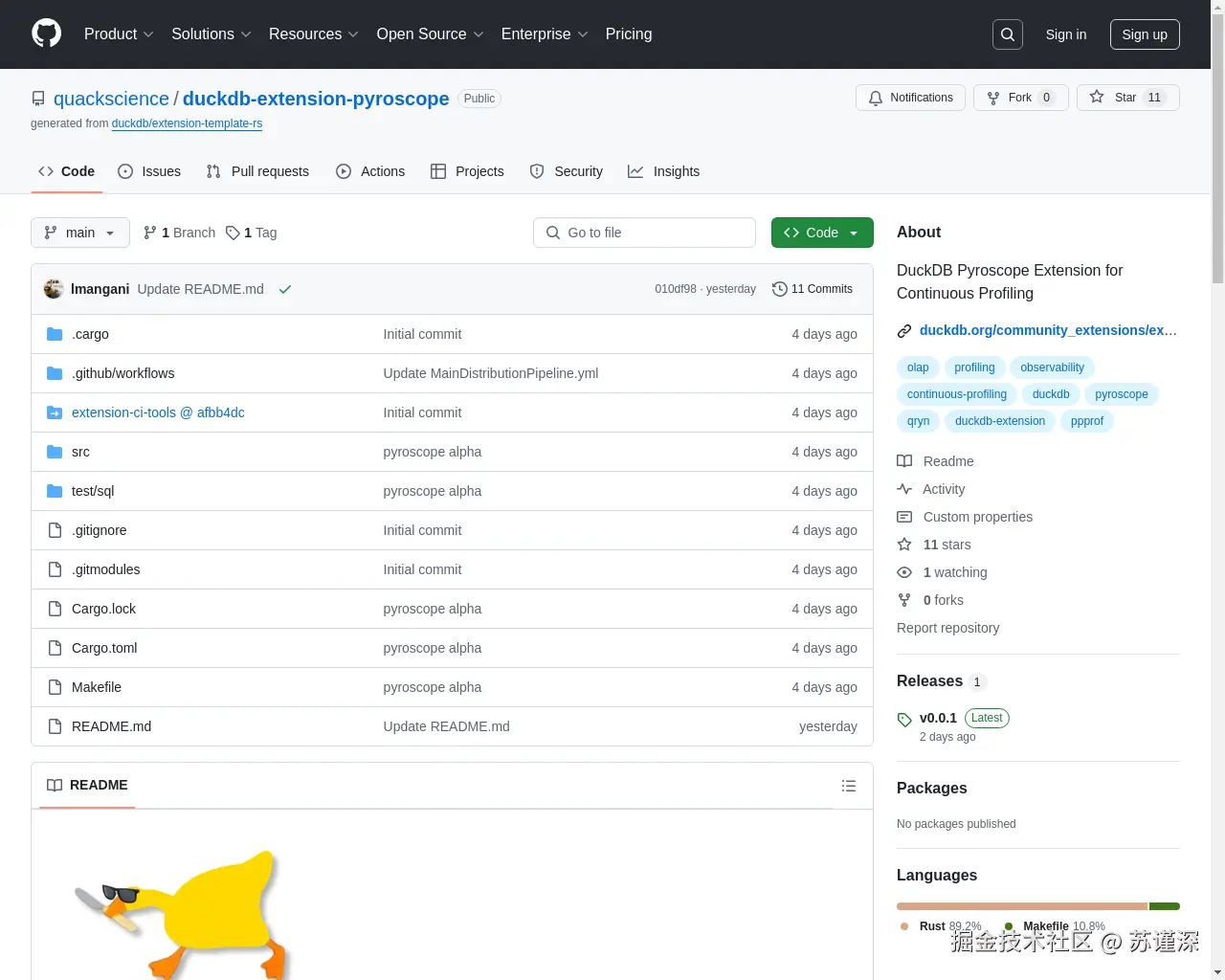The height and width of the screenshot is (980, 1225).
Task: Click the Sign up button
Action: tap(1145, 34)
